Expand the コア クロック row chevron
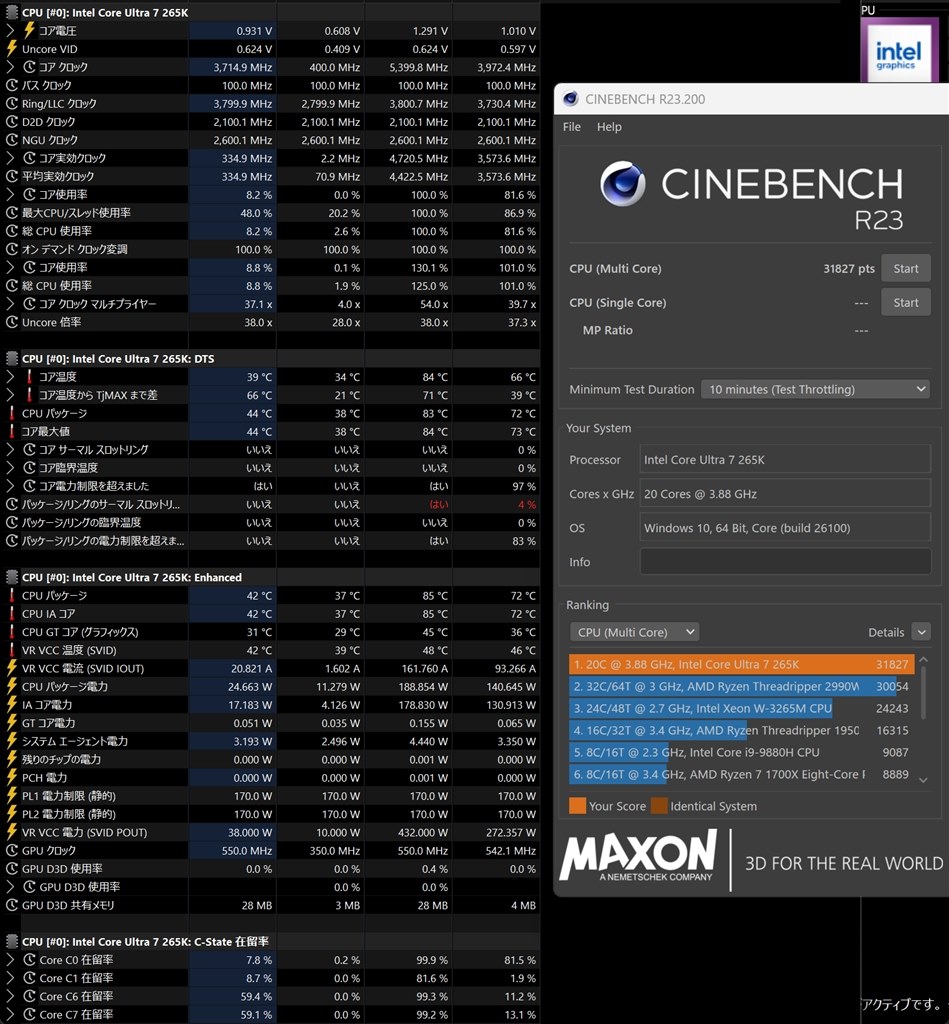The width and height of the screenshot is (949, 1024). point(10,67)
